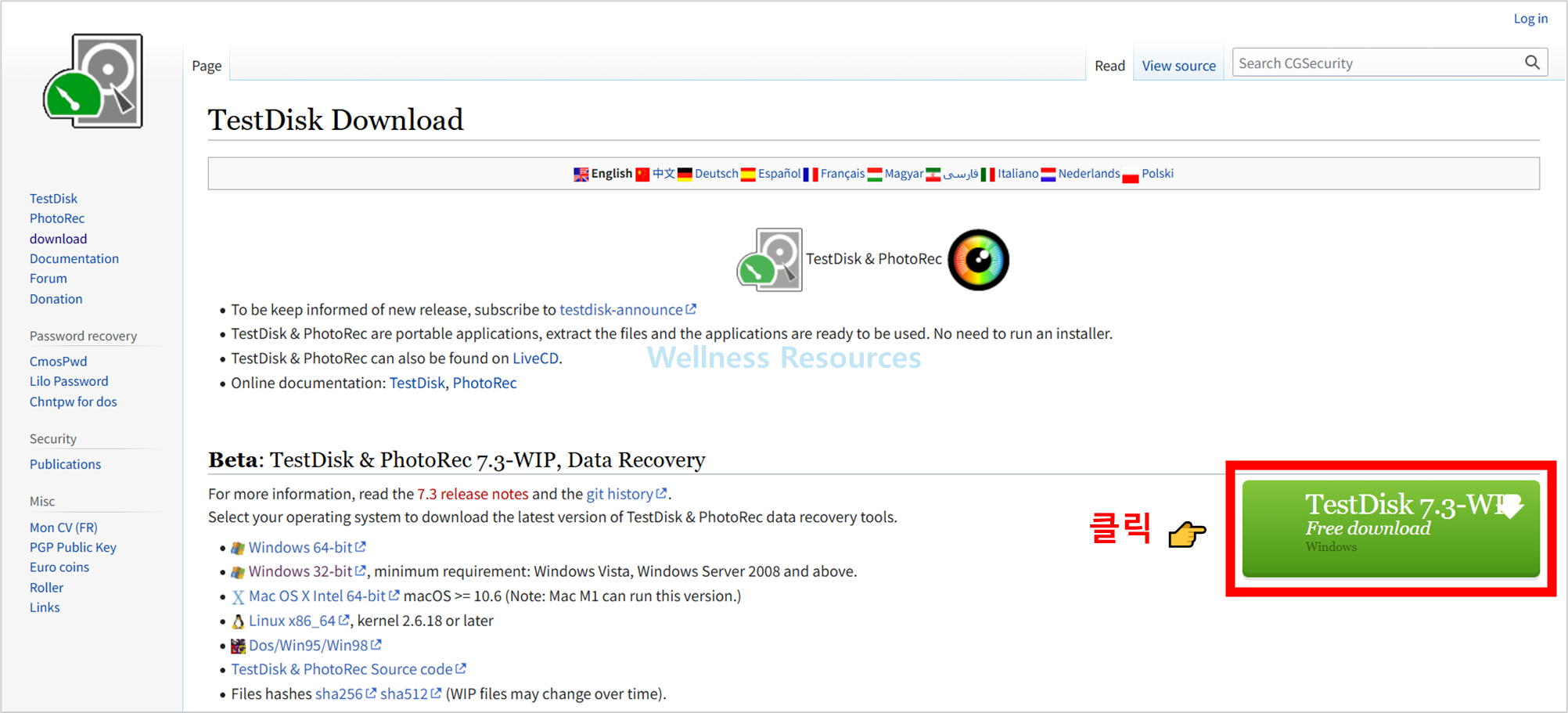The width and height of the screenshot is (1568, 713).
Task: Click the Linux penguin icon
Action: [x=238, y=621]
